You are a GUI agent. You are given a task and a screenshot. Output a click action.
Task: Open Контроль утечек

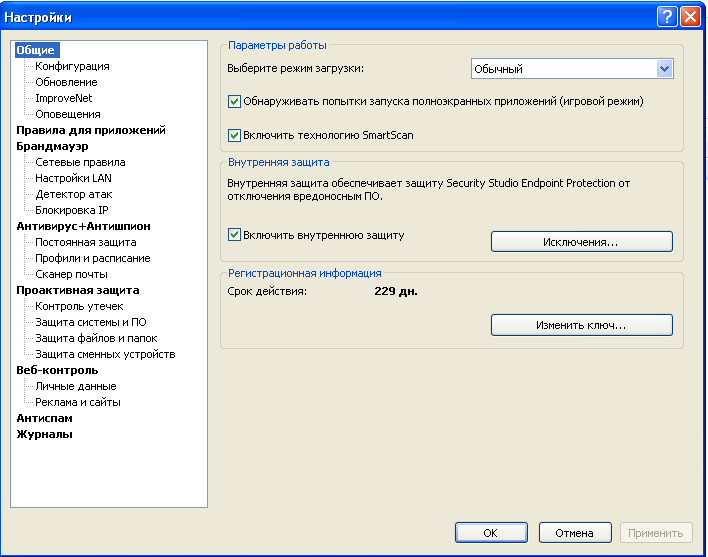pos(79,306)
